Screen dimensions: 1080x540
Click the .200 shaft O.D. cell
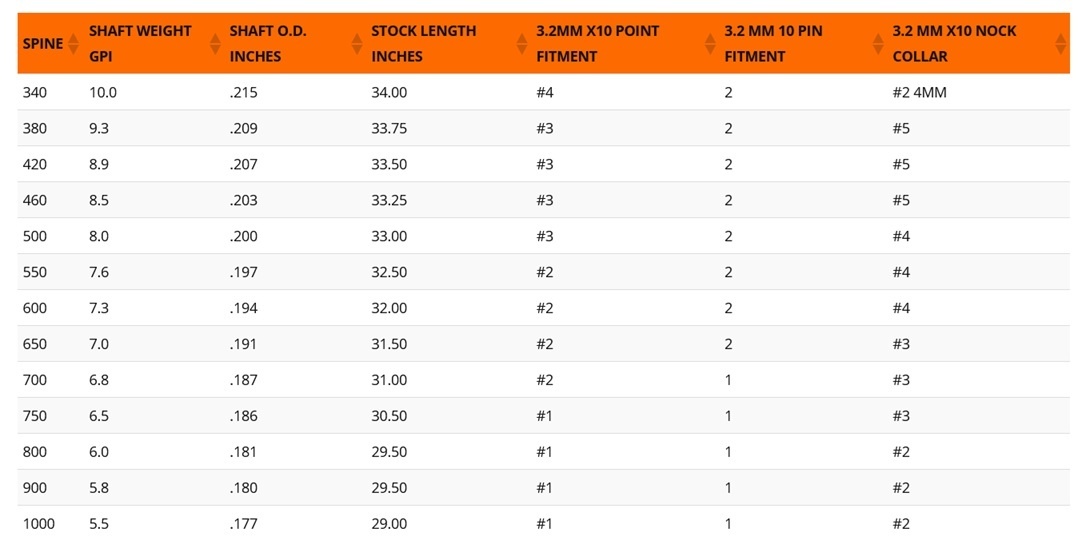[x=244, y=236]
